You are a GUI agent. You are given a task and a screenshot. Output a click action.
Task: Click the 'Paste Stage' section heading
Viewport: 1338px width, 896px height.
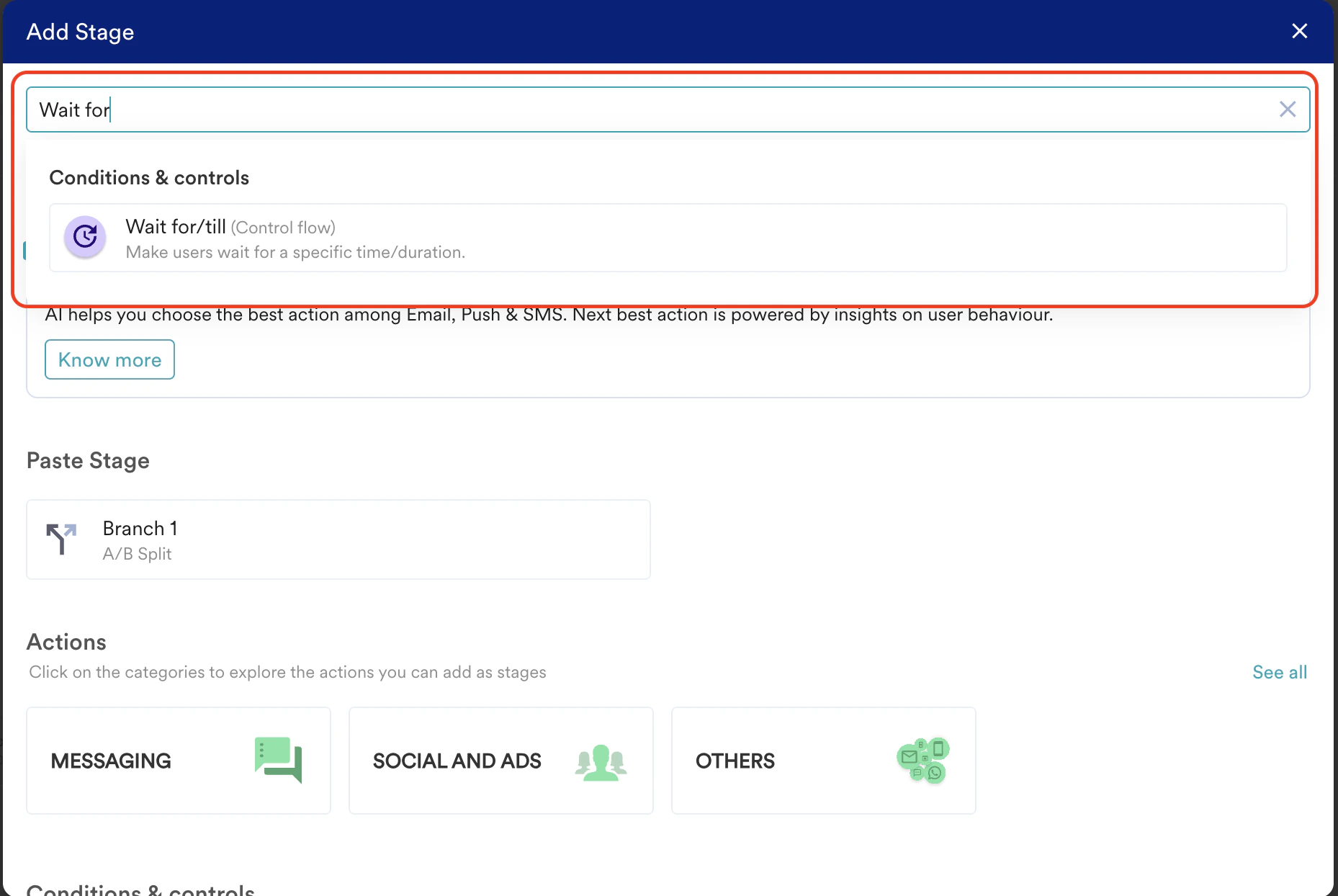[88, 461]
